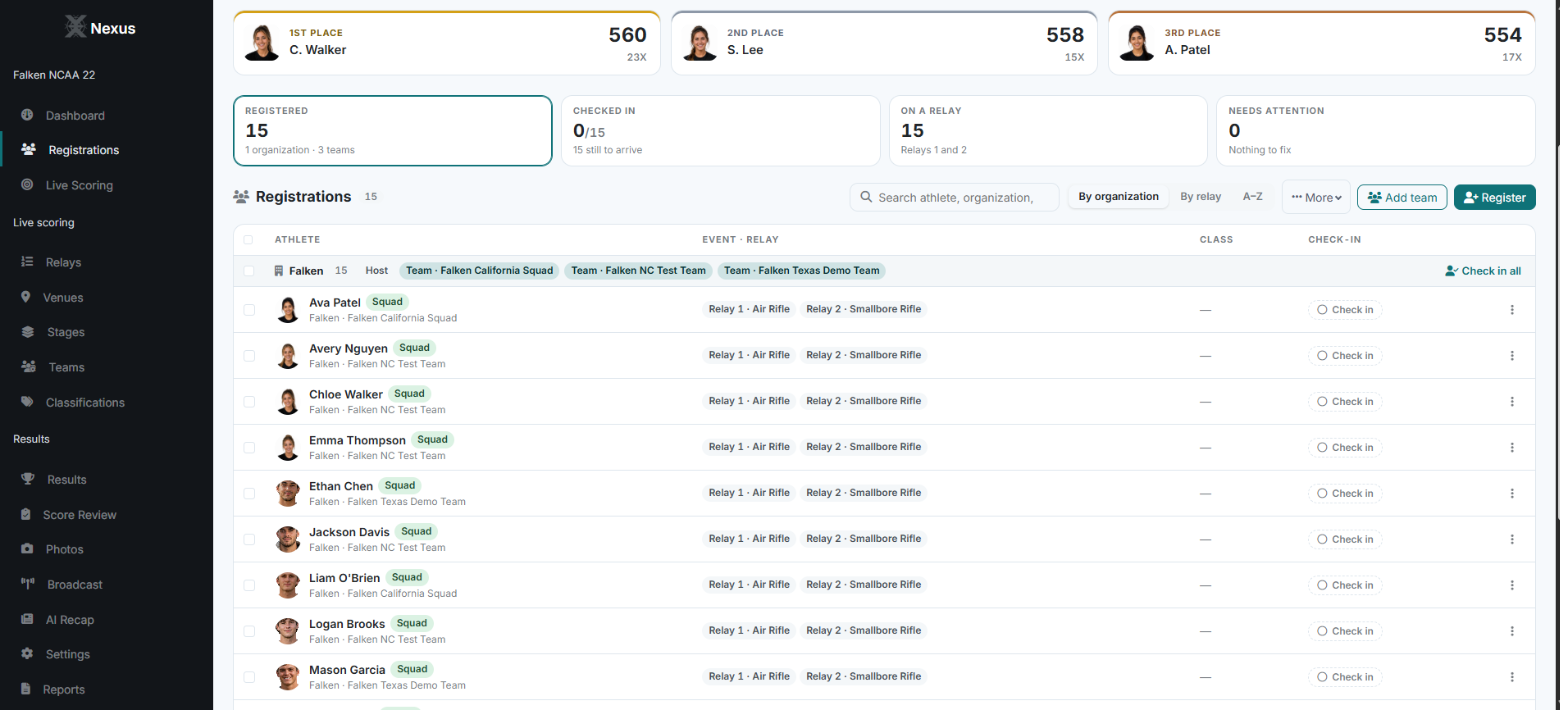Open row options menu for Ethan Chen
The image size is (1560, 710).
[1512, 494]
